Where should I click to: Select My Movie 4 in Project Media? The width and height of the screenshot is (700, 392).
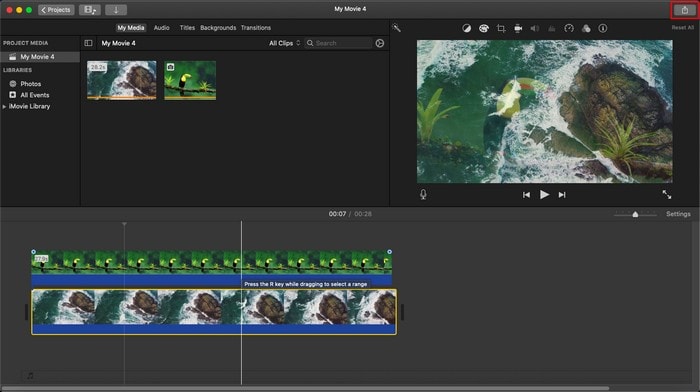(40, 57)
